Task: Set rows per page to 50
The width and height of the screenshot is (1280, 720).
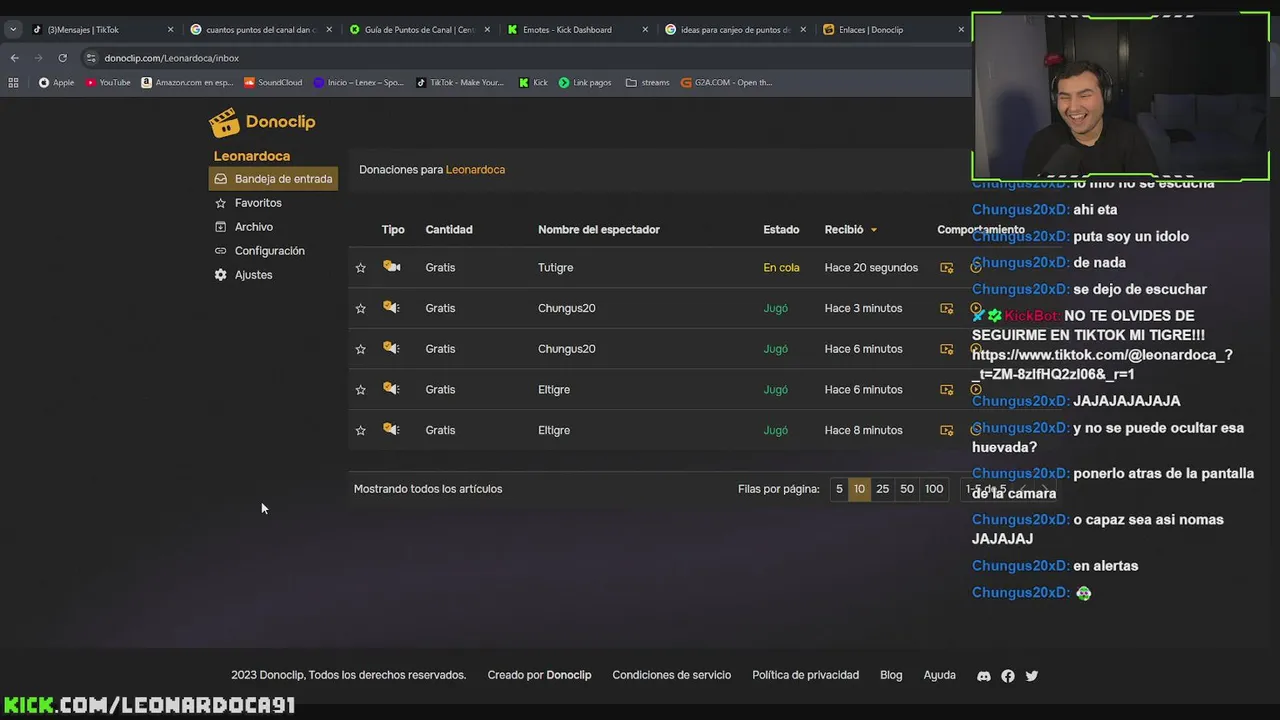Action: point(907,489)
